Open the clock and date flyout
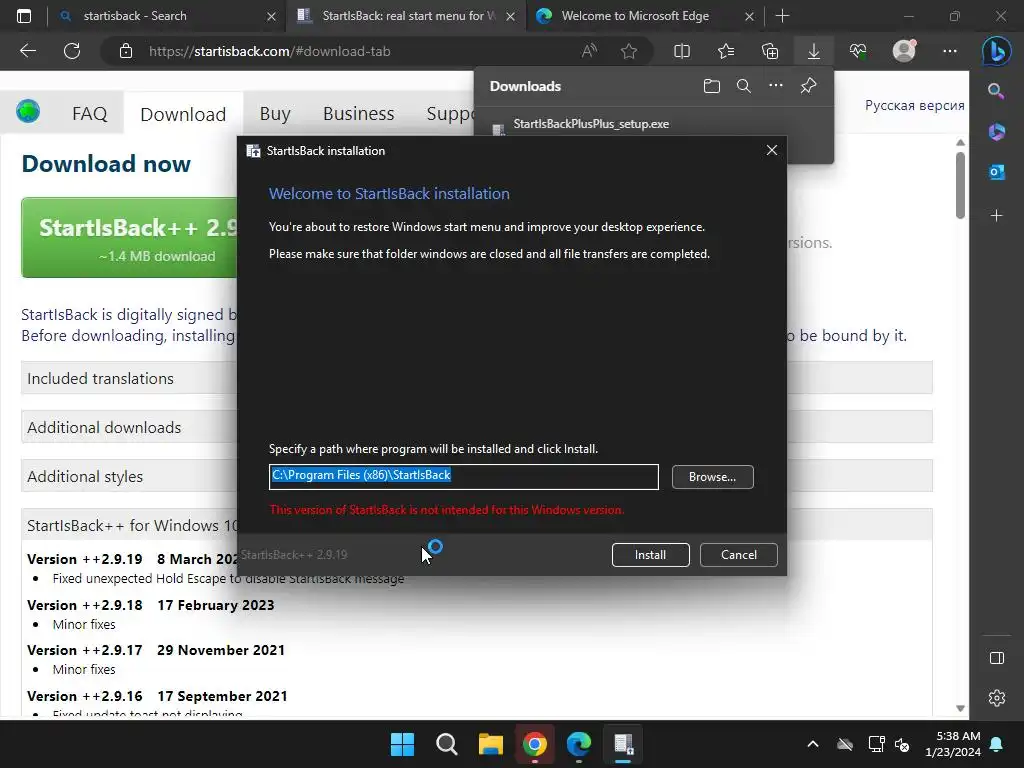 coord(953,744)
